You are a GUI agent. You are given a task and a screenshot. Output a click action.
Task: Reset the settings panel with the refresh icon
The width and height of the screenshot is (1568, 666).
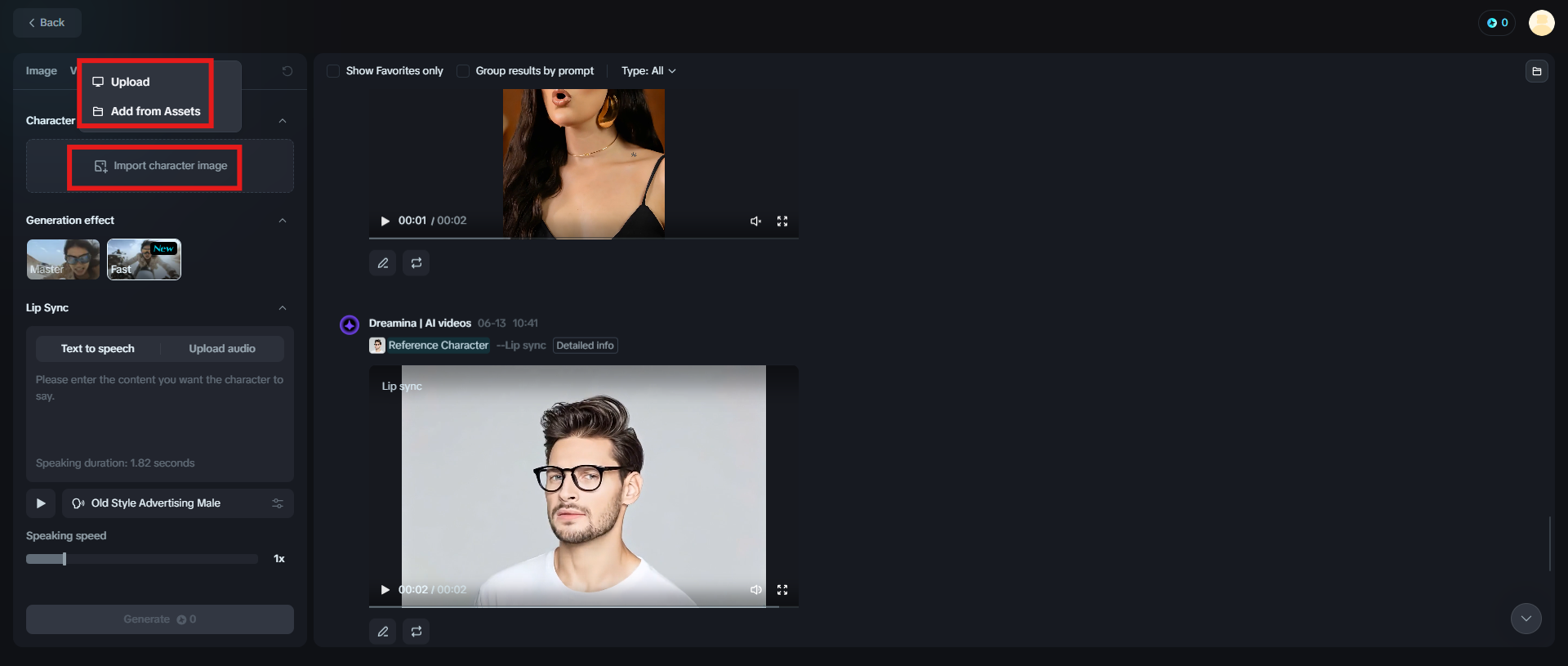pyautogui.click(x=287, y=71)
